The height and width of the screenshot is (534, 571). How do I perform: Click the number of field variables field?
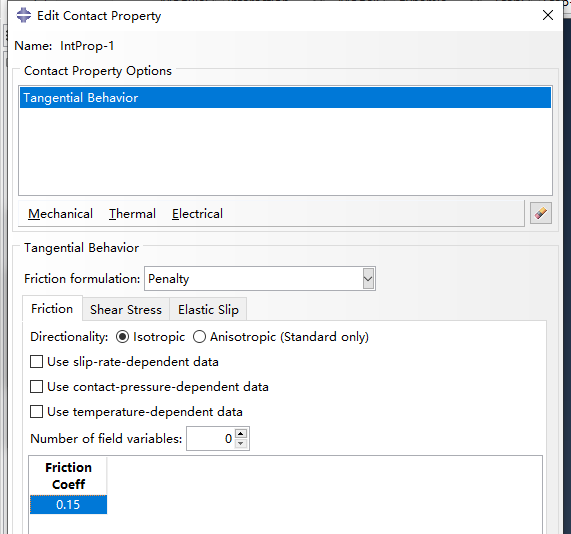point(211,439)
